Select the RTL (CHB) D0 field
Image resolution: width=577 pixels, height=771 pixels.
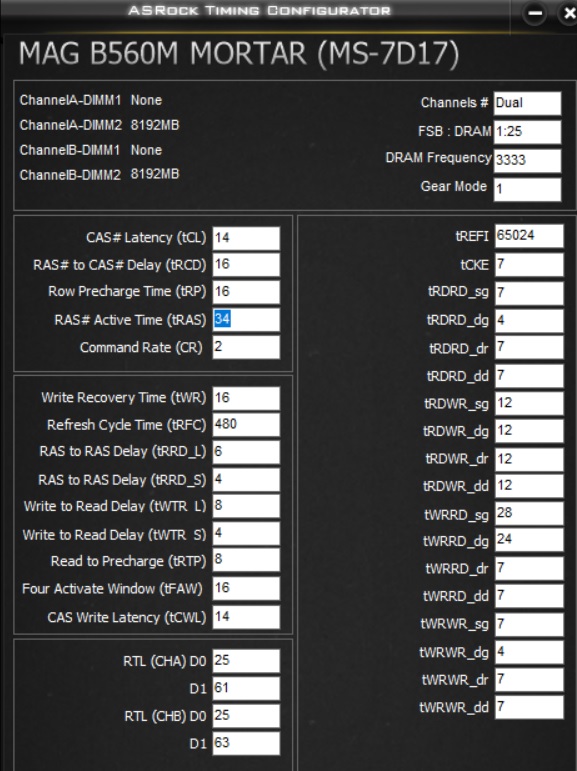(246, 716)
